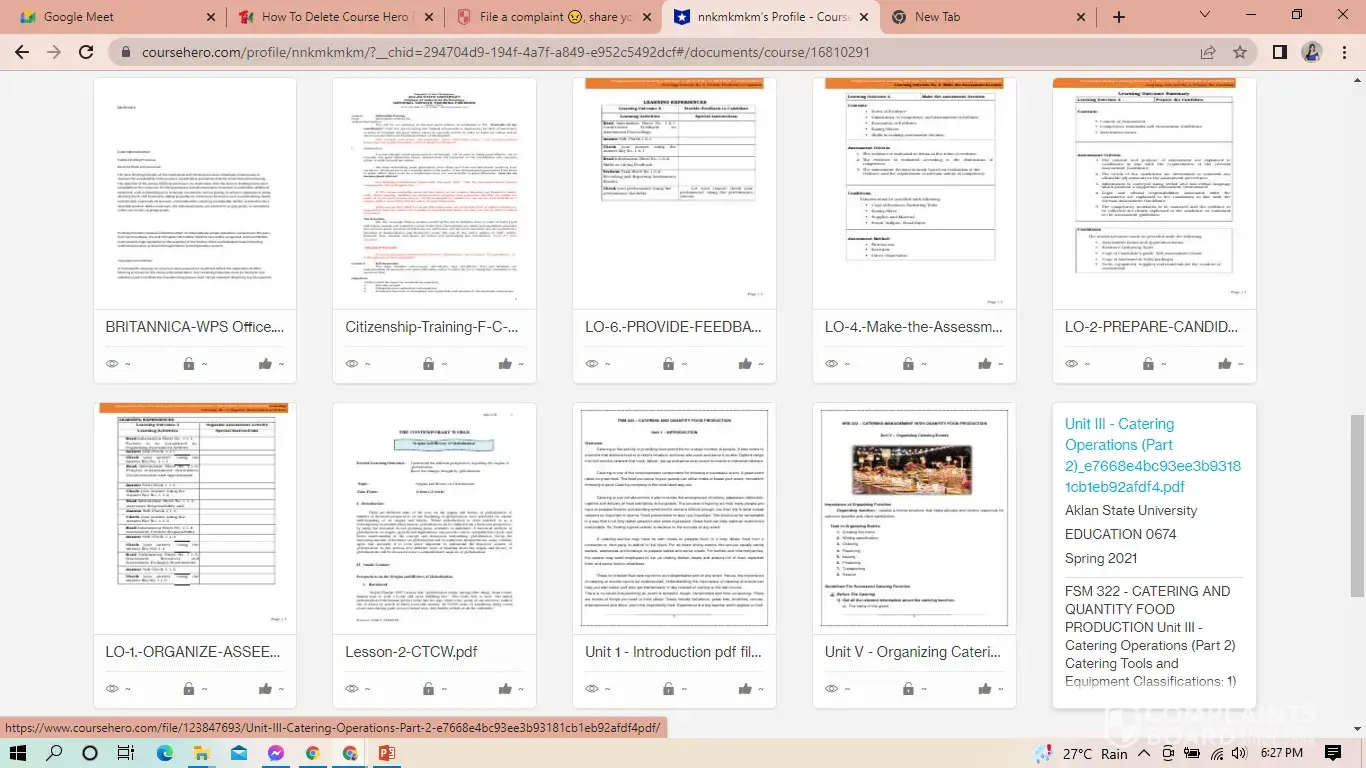Thumbs up the LO-2 PREPARE-CANDIDATE document
The image size is (1366, 768).
(1225, 364)
